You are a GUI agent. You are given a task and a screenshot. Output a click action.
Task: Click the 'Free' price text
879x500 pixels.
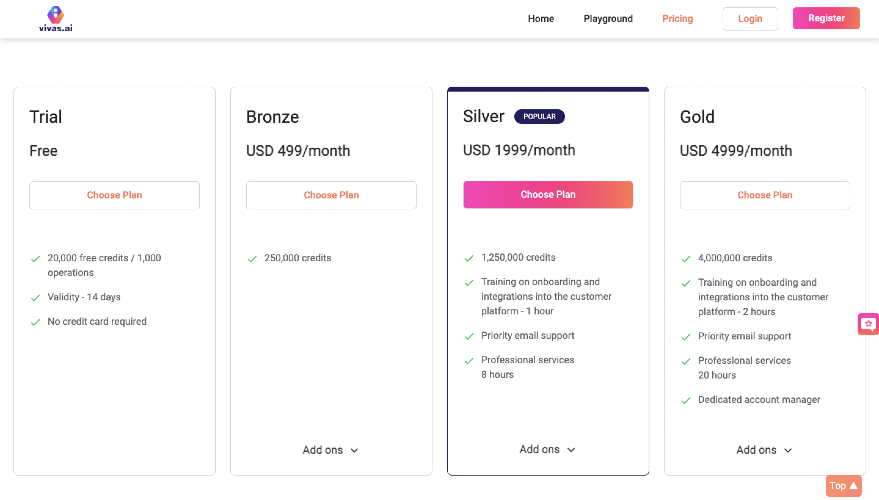pyautogui.click(x=44, y=151)
